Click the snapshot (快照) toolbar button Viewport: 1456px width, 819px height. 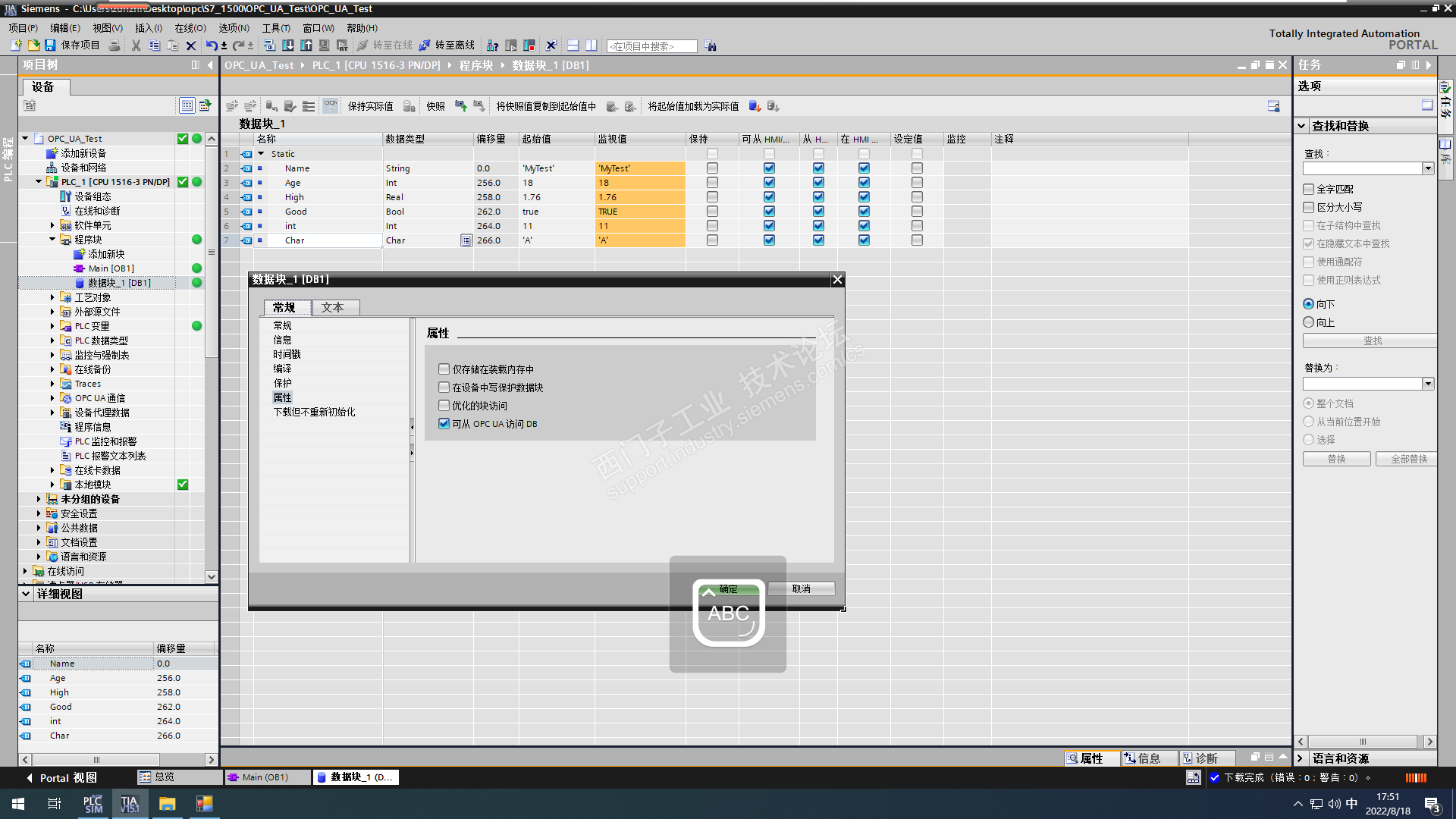coord(435,106)
